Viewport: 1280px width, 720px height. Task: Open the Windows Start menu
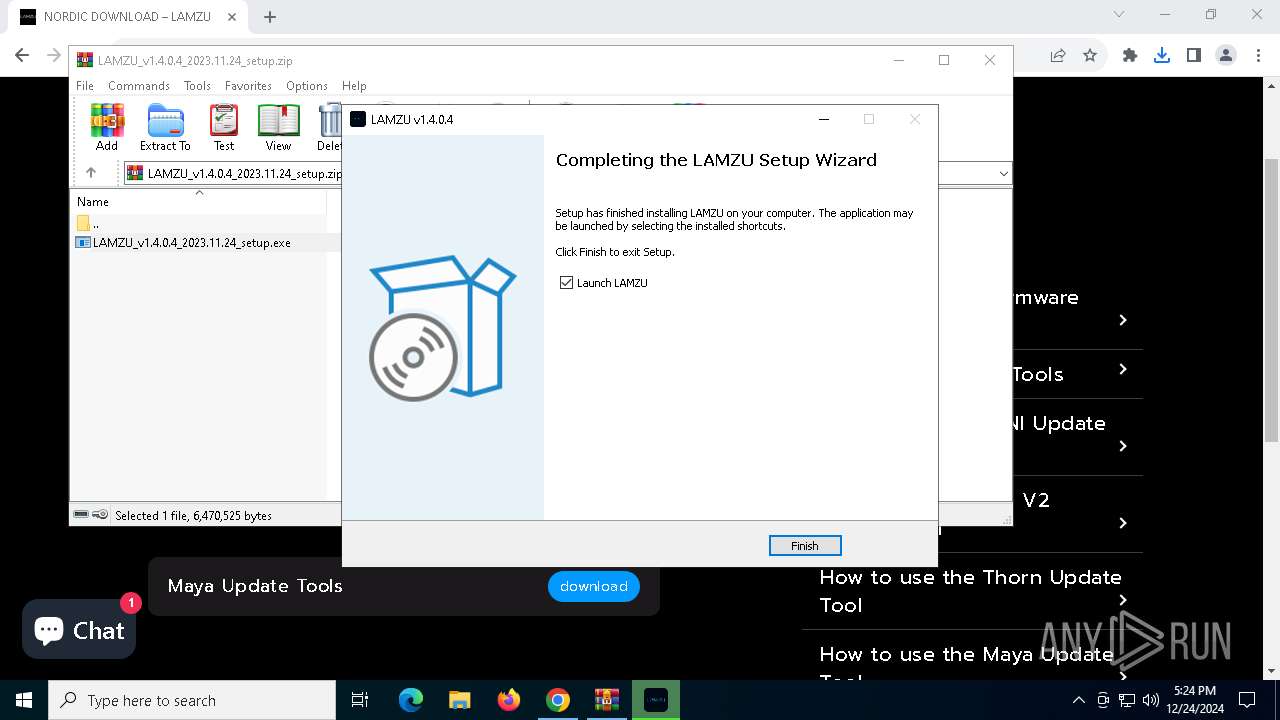pyautogui.click(x=24, y=700)
